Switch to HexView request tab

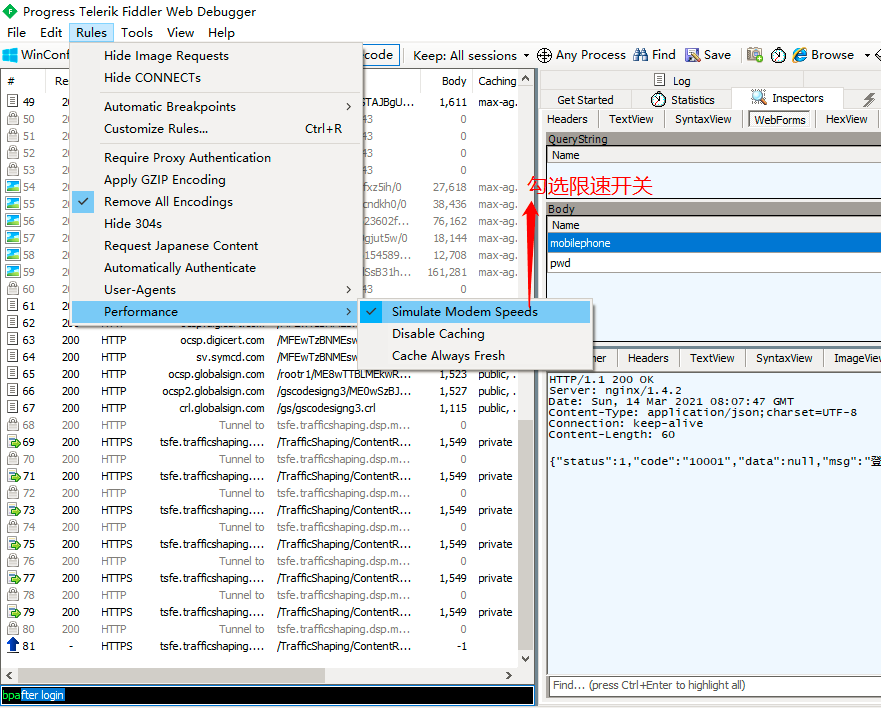(846, 119)
